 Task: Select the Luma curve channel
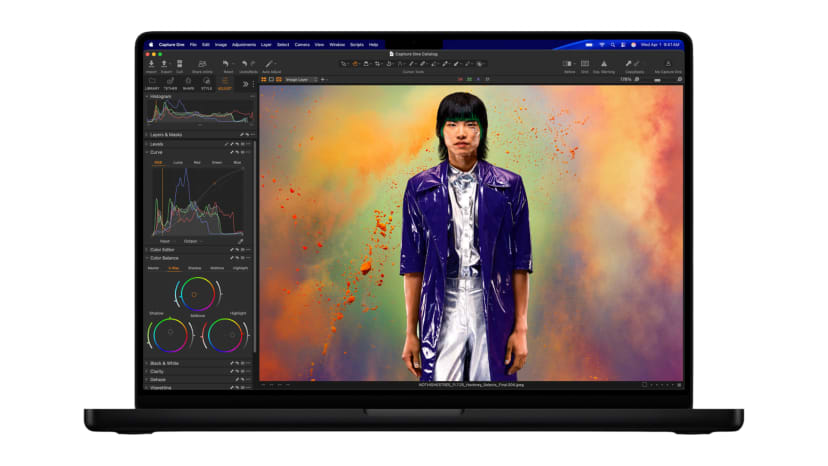click(x=178, y=161)
